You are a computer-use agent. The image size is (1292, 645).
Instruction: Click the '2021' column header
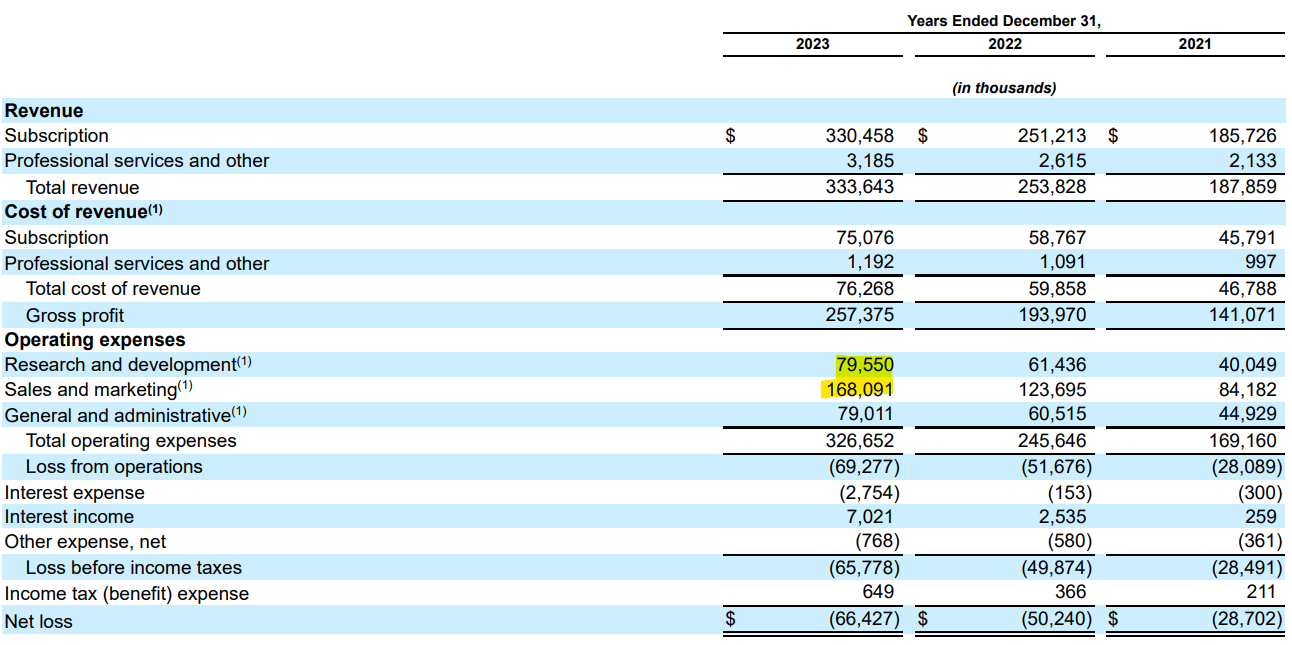[x=1195, y=44]
